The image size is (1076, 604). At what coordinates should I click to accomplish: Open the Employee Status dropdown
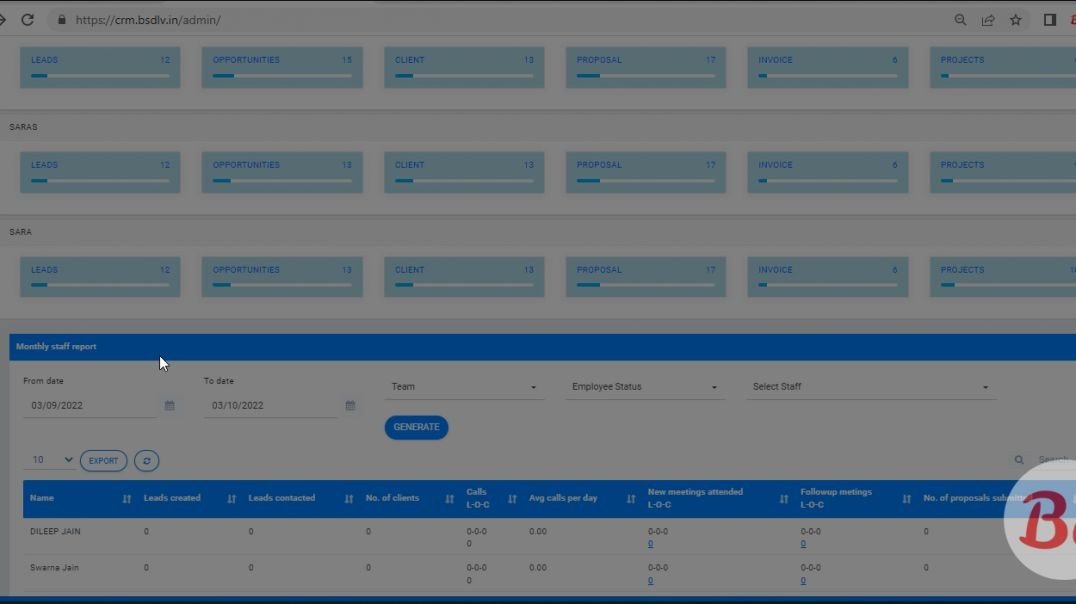click(x=645, y=386)
